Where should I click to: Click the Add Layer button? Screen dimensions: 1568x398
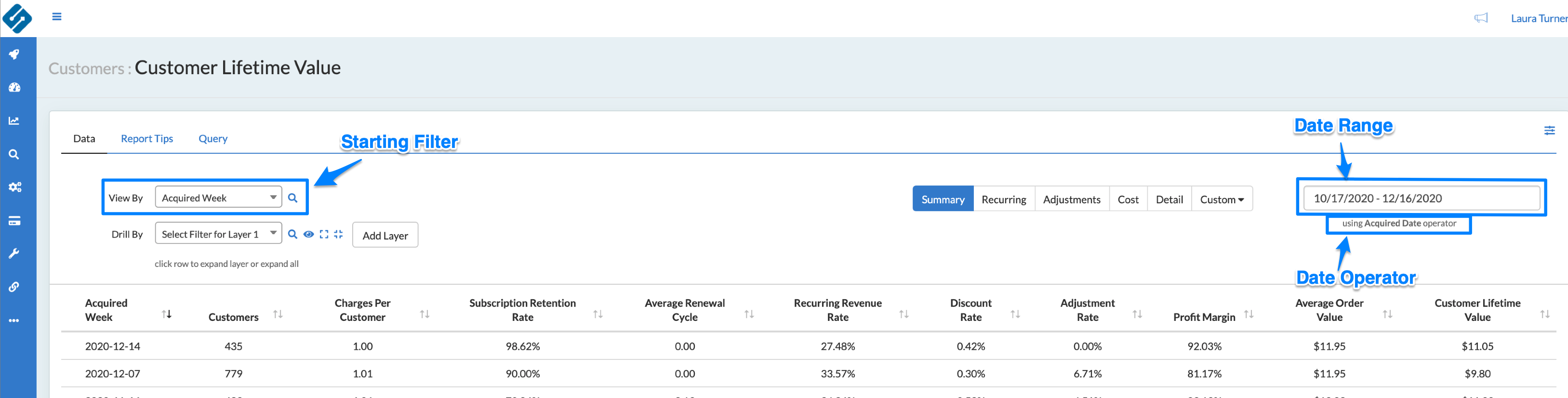pos(385,235)
